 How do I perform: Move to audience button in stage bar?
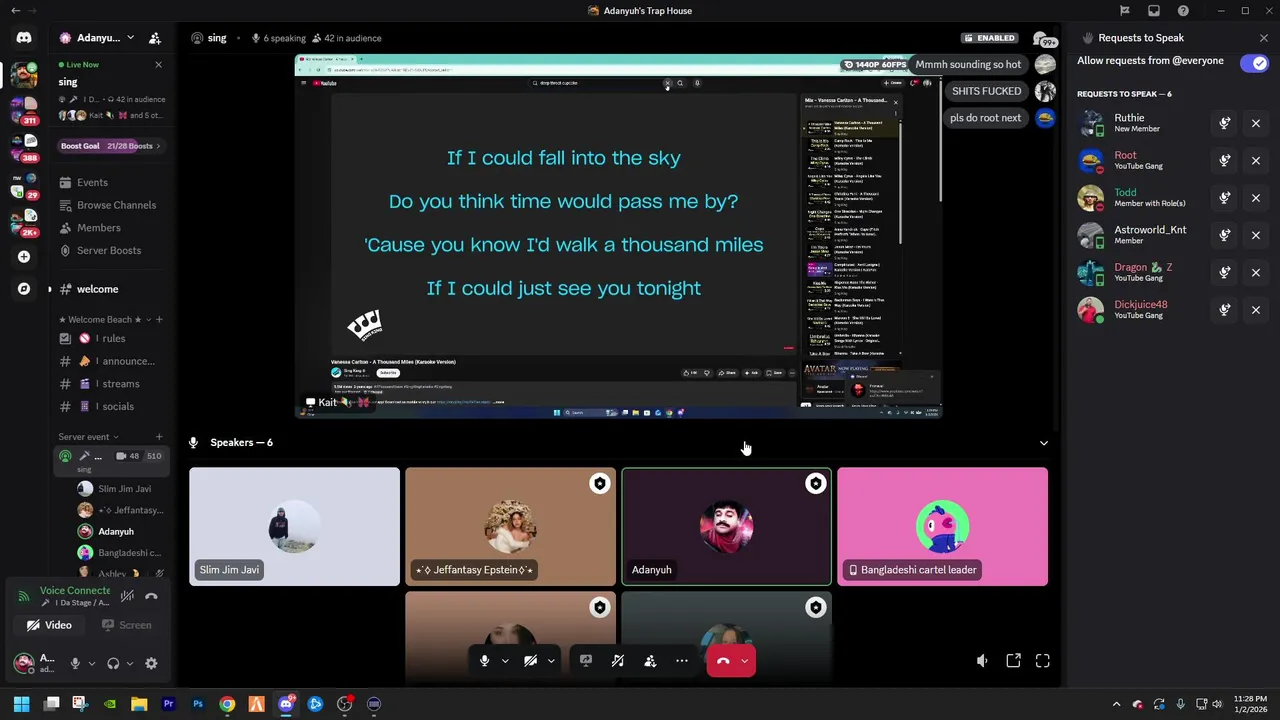[x=650, y=661]
